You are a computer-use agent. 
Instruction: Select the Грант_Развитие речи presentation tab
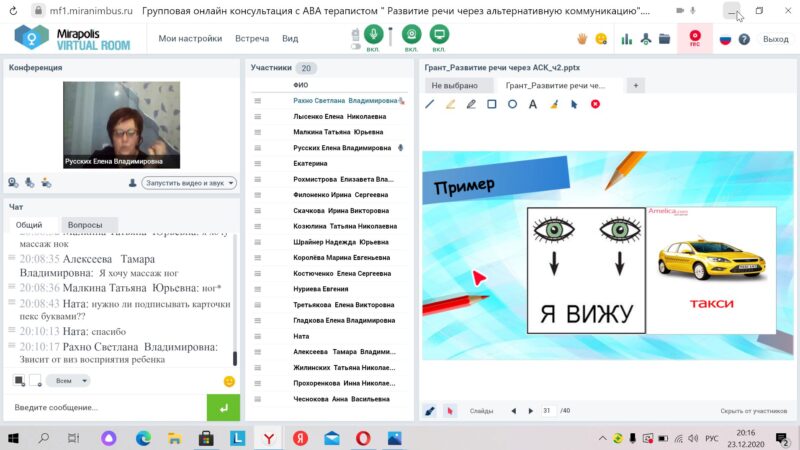555,85
